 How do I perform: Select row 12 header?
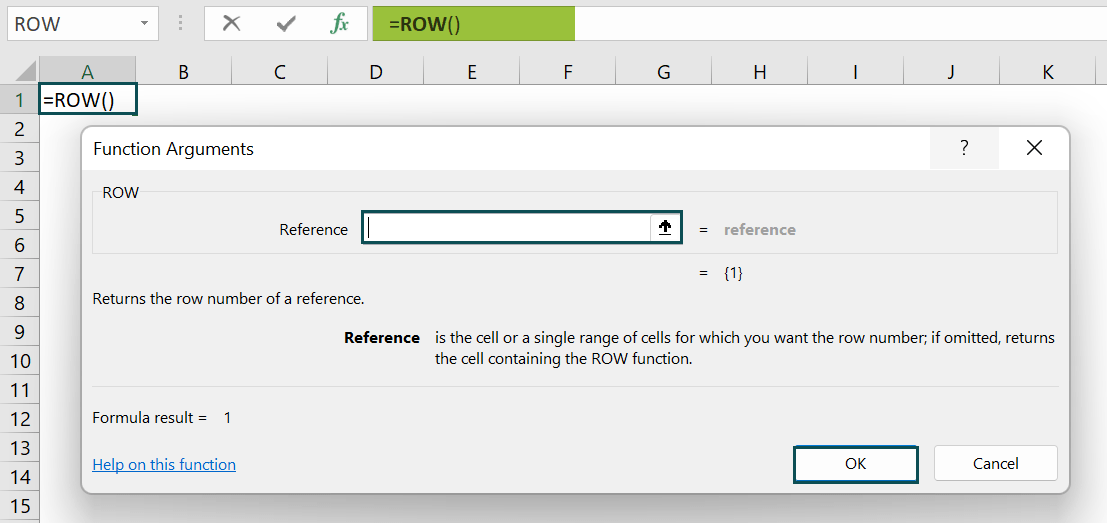20,419
